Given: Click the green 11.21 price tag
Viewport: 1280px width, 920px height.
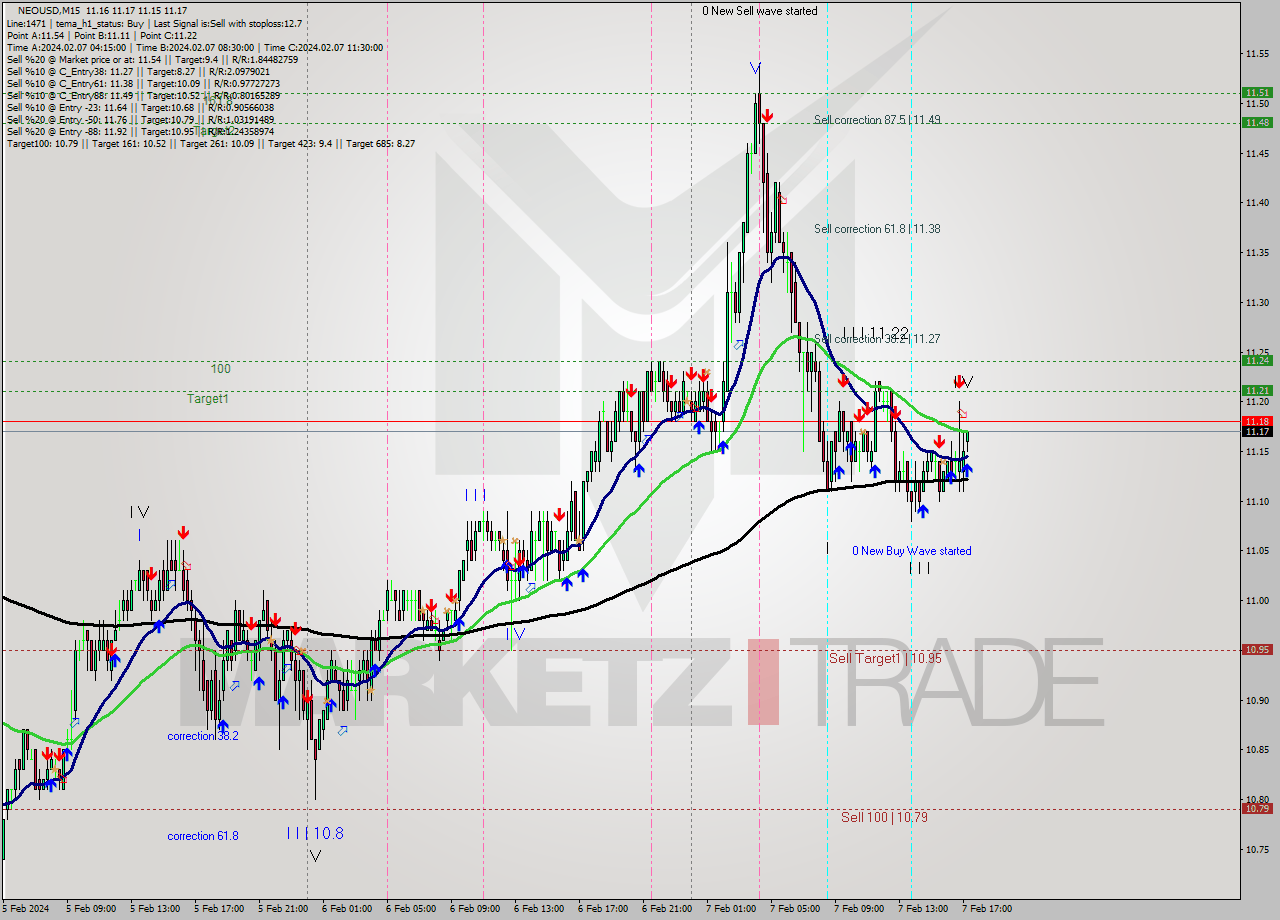Looking at the screenshot, I should pos(1257,390).
